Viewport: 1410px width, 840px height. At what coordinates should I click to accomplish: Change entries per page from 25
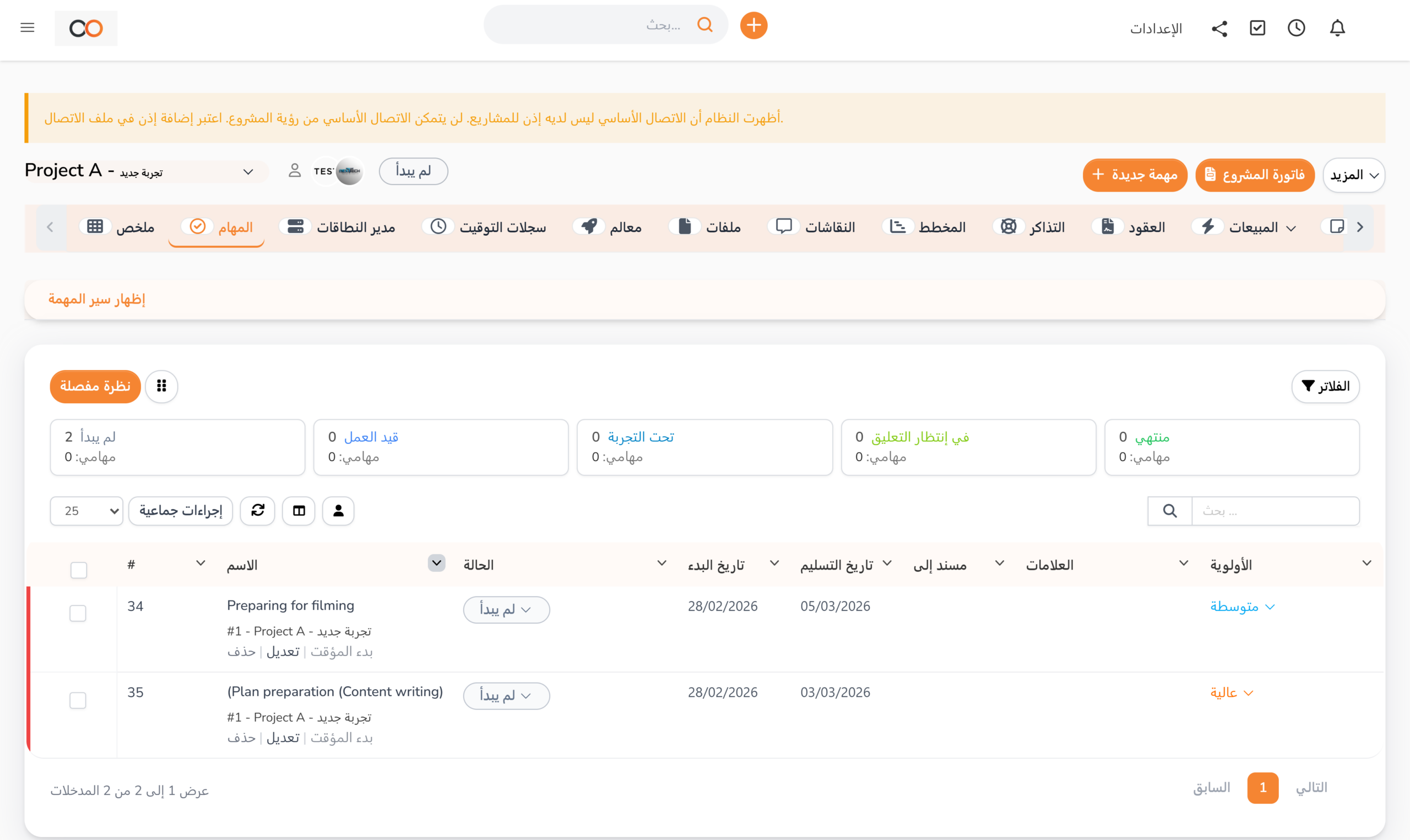pos(86,511)
